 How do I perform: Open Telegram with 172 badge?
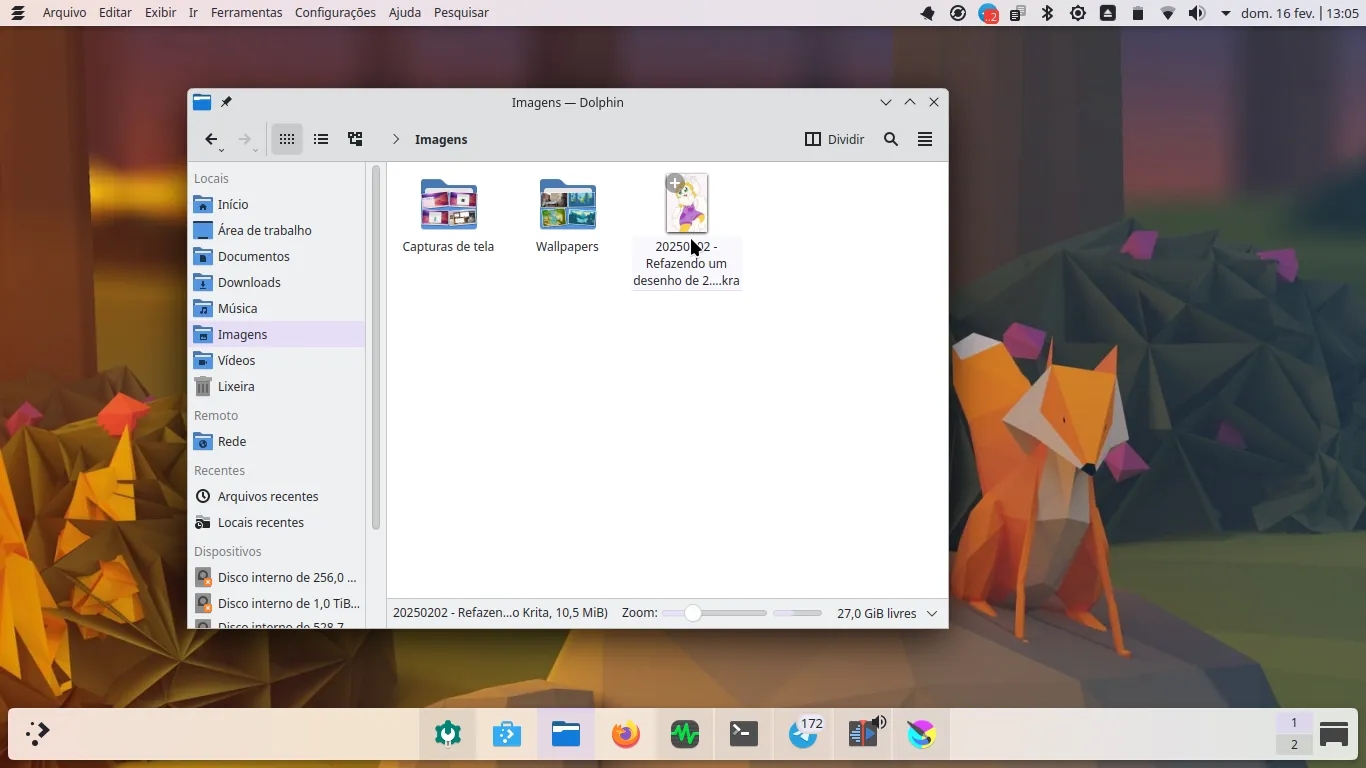(x=804, y=734)
